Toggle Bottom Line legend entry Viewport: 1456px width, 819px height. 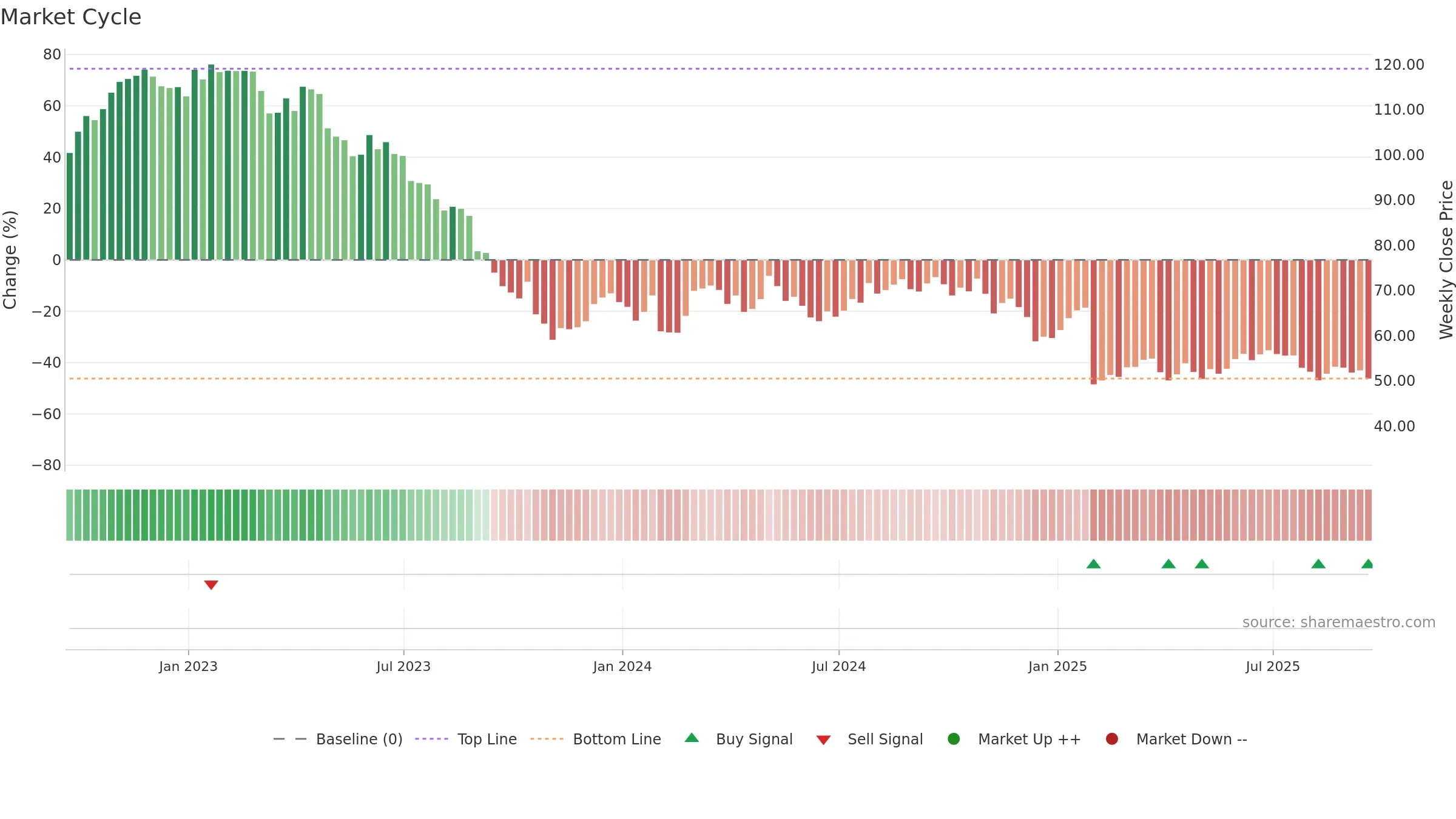coord(596,739)
